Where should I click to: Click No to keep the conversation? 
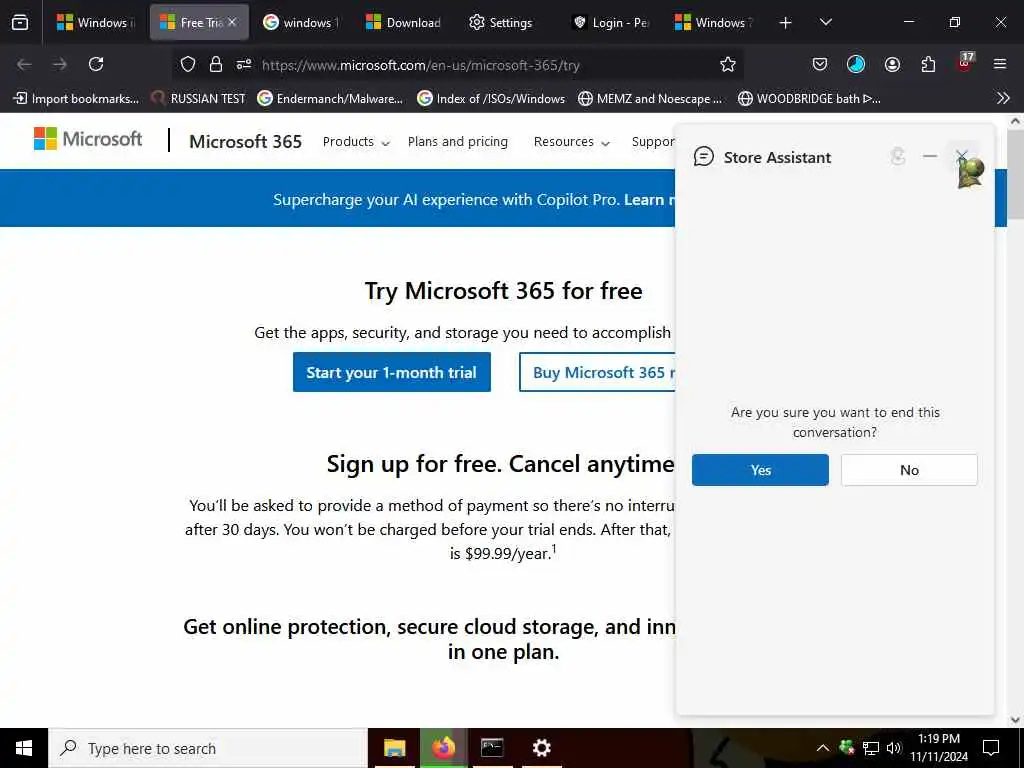pyautogui.click(x=909, y=470)
